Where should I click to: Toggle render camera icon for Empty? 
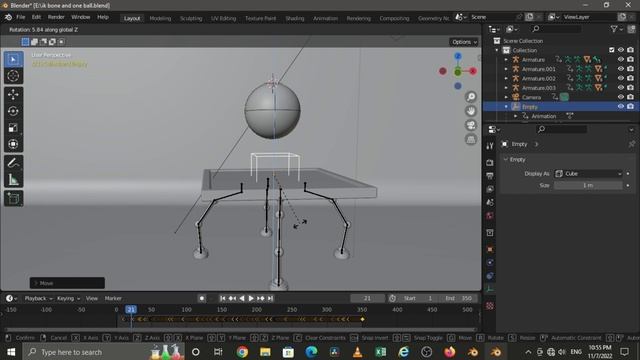631,107
